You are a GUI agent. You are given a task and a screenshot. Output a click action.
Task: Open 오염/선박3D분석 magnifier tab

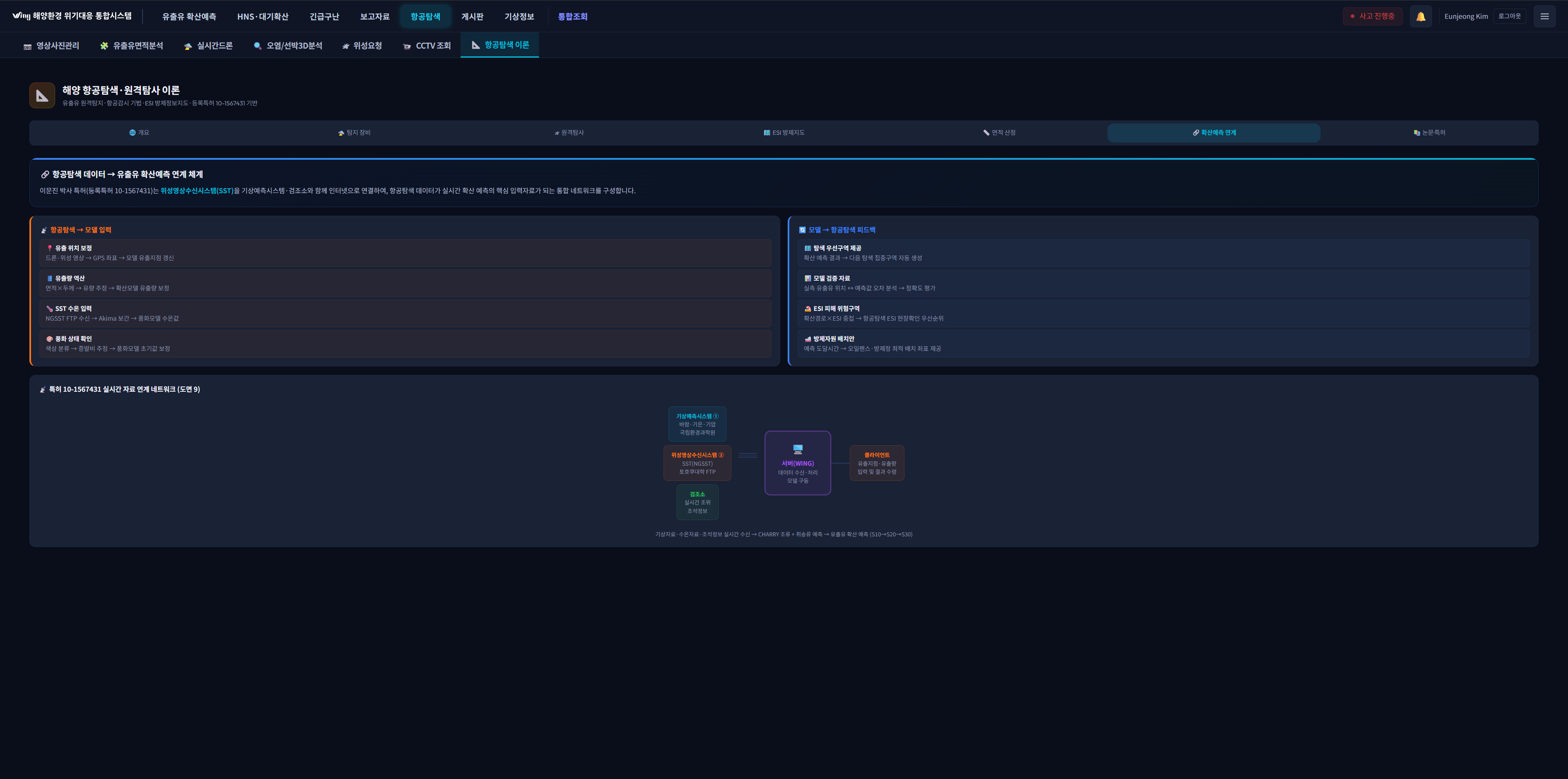287,46
